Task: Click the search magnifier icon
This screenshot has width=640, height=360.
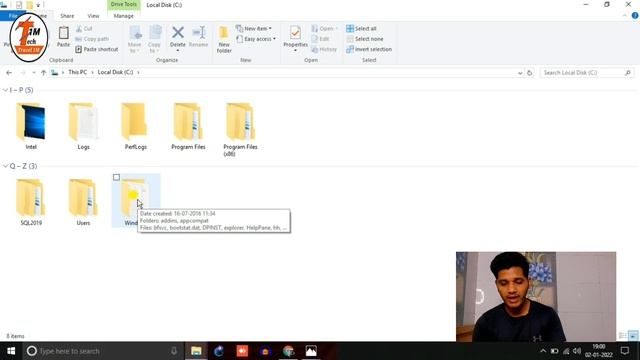Action: click(628, 73)
